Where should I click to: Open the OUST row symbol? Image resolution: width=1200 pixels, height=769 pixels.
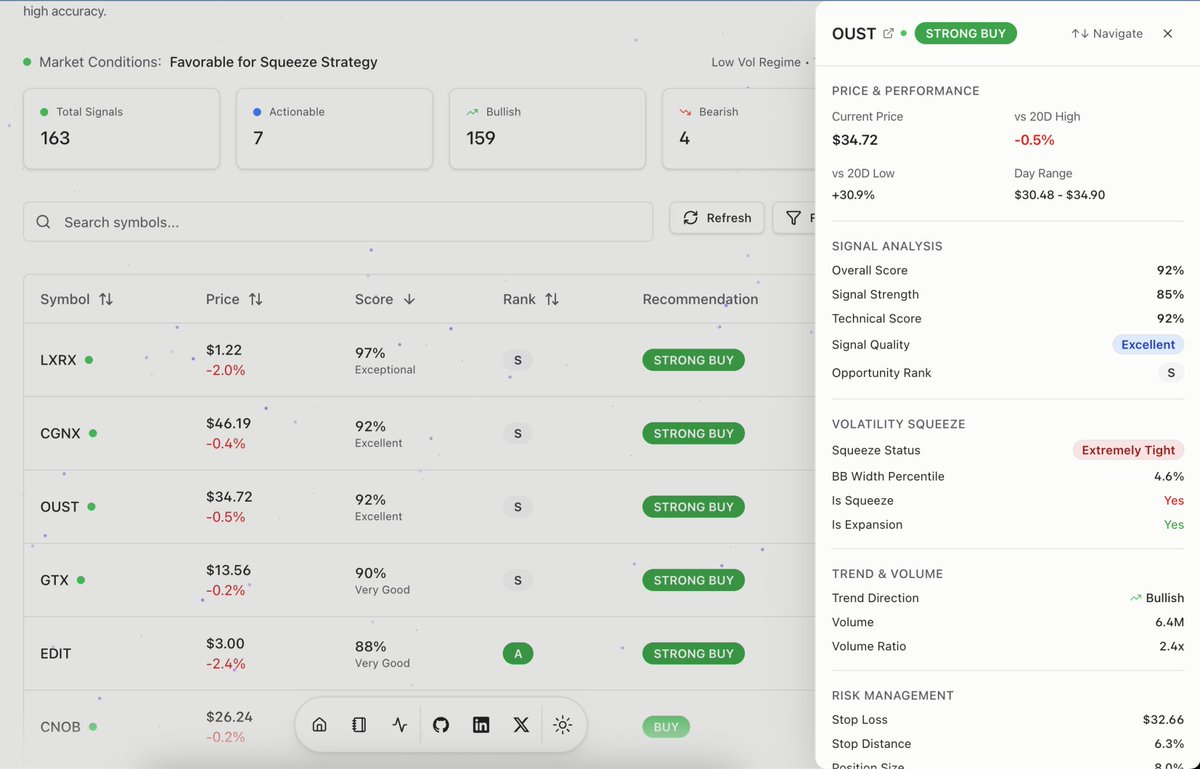click(59, 507)
